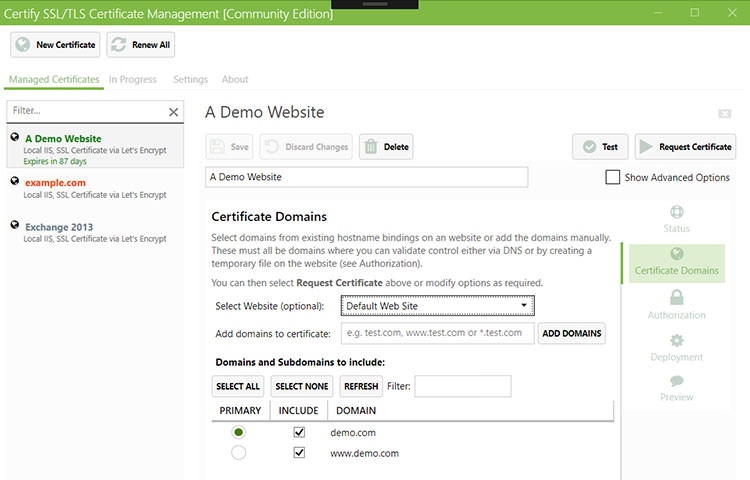Switch to the In Progress tab
Image resolution: width=750 pixels, height=480 pixels.
point(132,79)
